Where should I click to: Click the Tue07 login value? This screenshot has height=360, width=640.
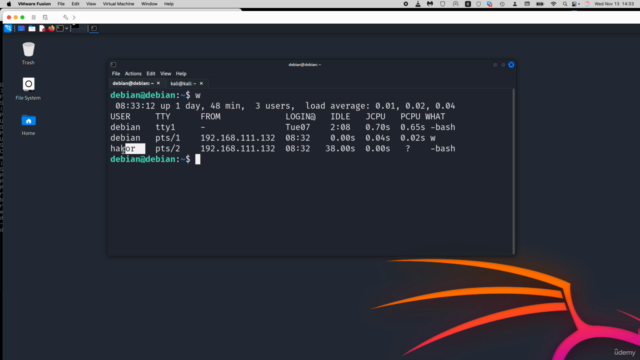(298, 127)
